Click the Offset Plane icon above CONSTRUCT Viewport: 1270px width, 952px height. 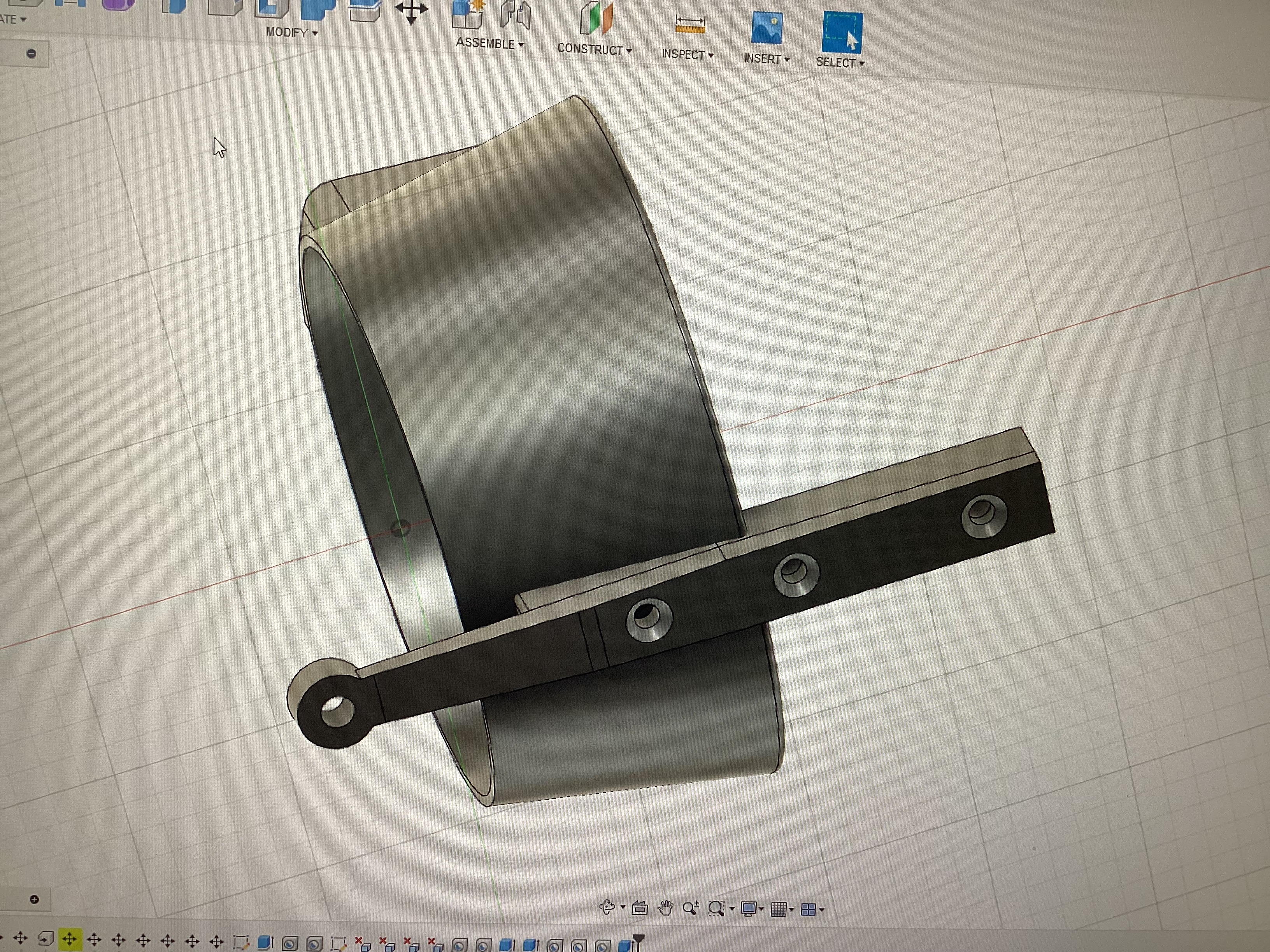[596, 18]
